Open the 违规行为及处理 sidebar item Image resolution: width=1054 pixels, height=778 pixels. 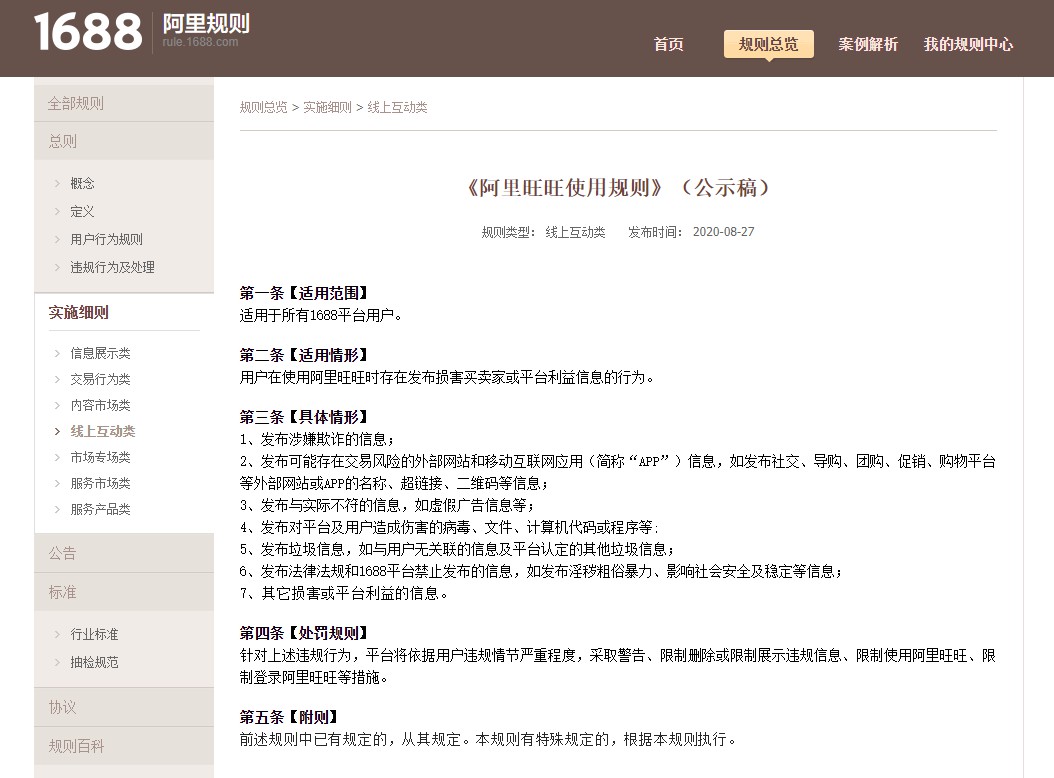(112, 268)
